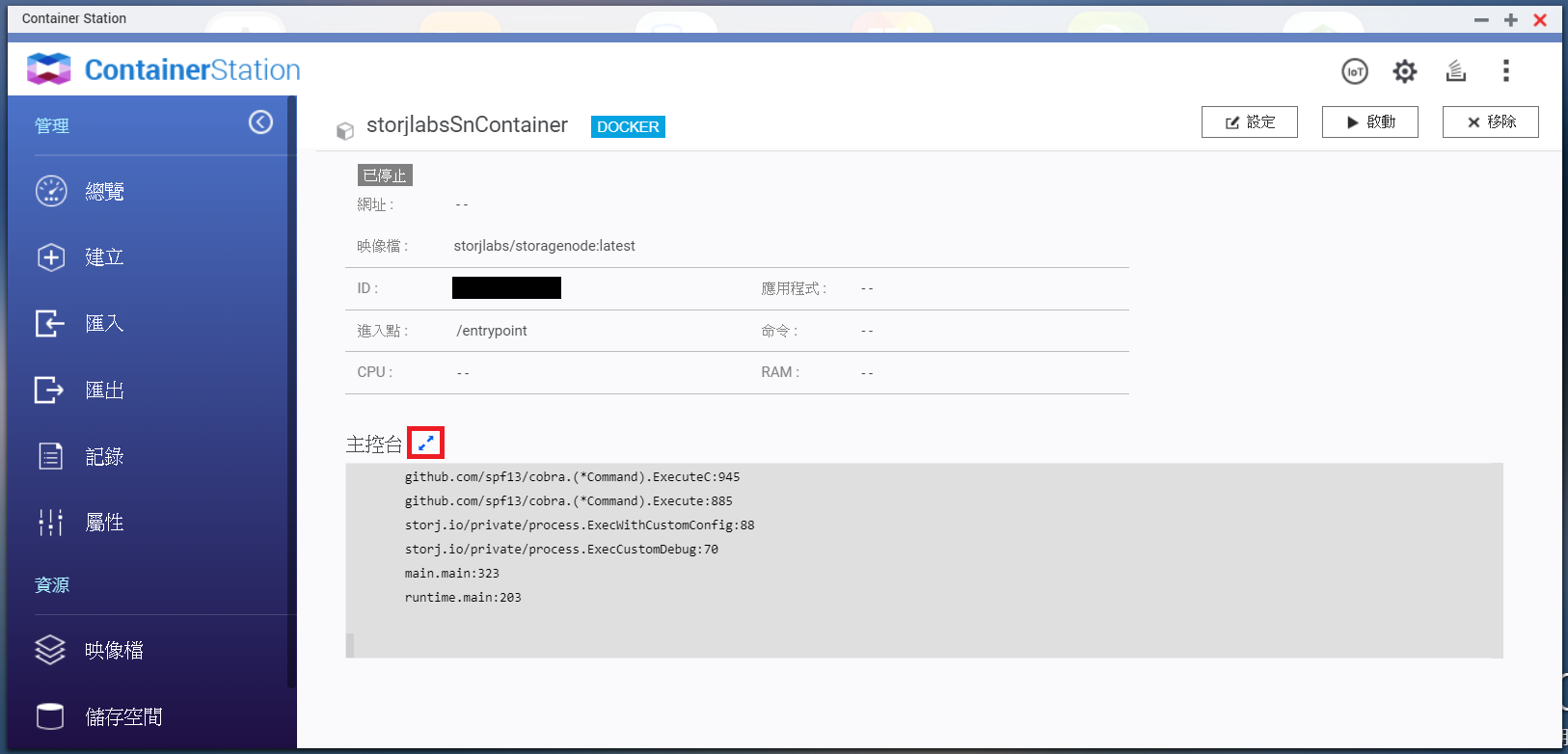Screen dimensions: 1568x754
Task: Click the 建立 plus icon
Action: pyautogui.click(x=51, y=257)
